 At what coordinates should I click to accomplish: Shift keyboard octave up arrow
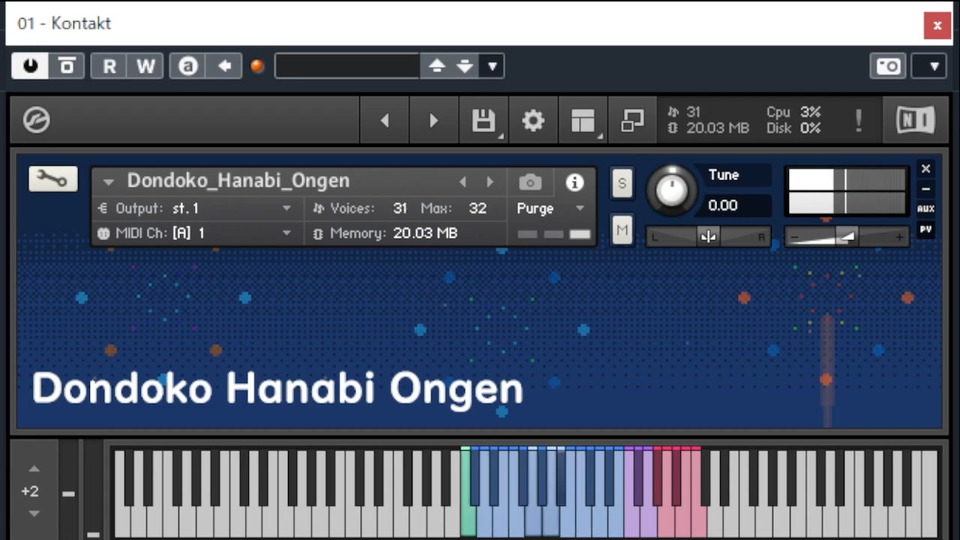pos(34,469)
